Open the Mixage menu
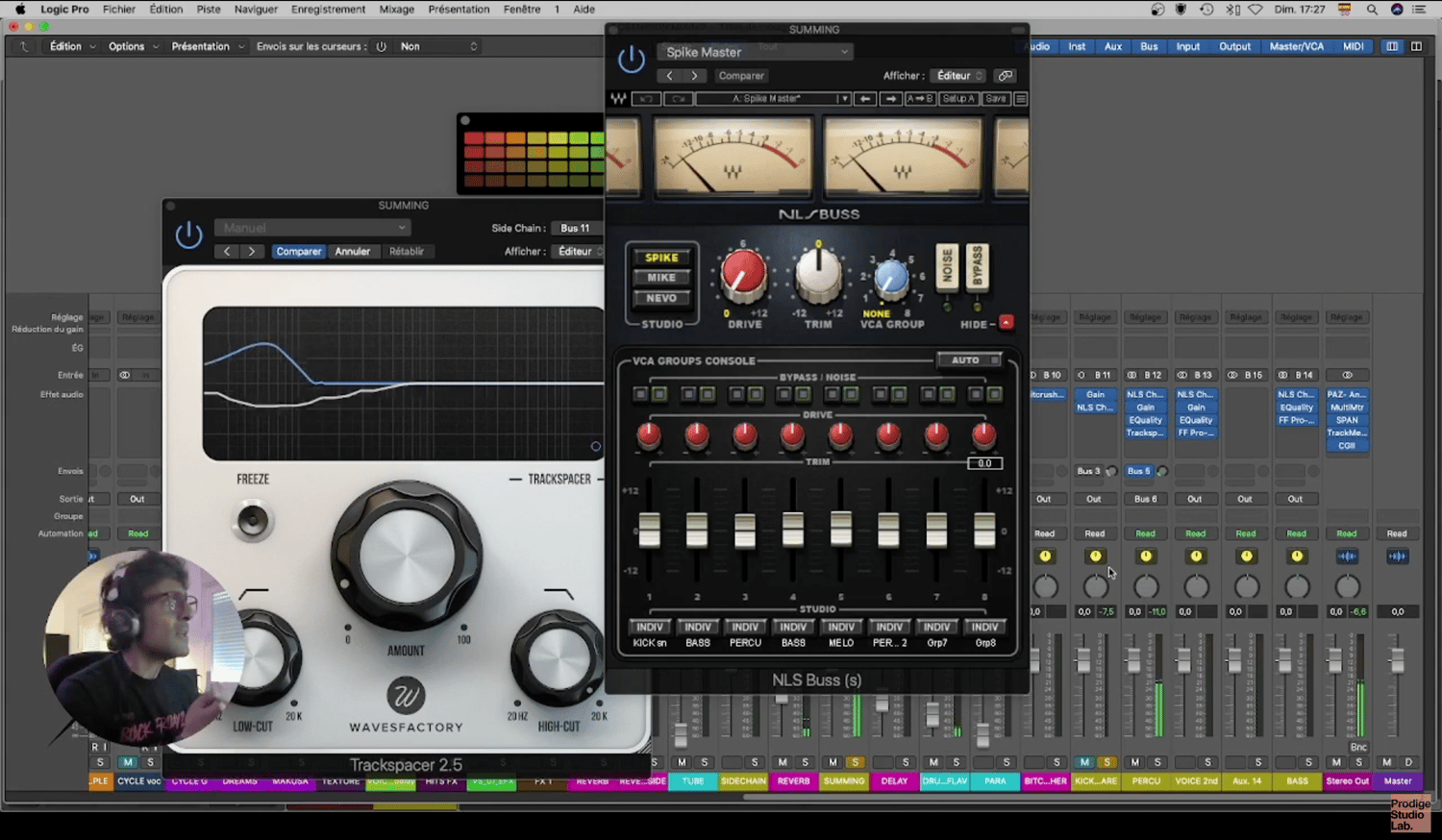Screen dimensions: 1442x840 pos(396,10)
